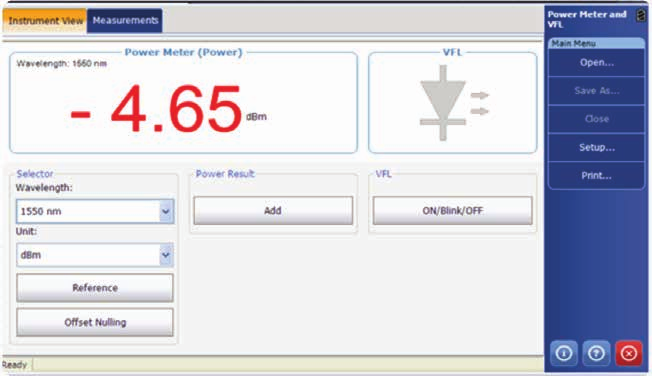Open Setup... in the Main Menu

click(x=596, y=147)
